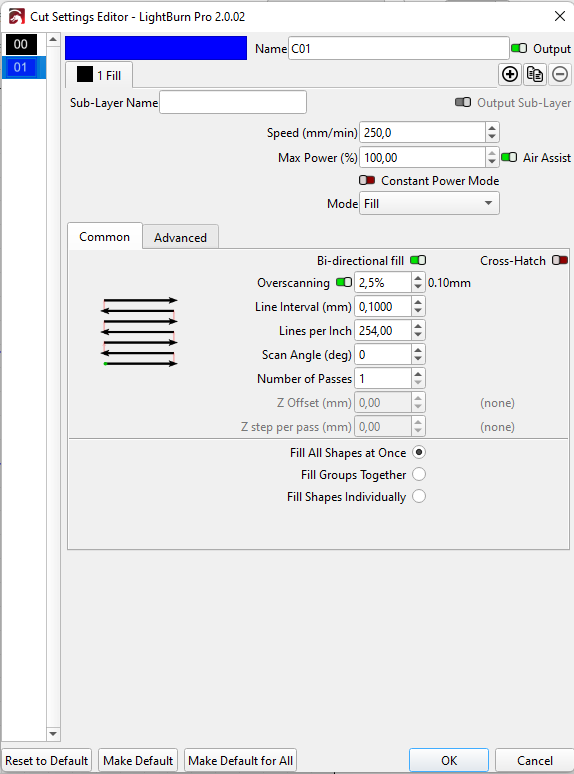Remove sub-layer with minus icon
Image resolution: width=574 pixels, height=774 pixels.
coord(560,75)
